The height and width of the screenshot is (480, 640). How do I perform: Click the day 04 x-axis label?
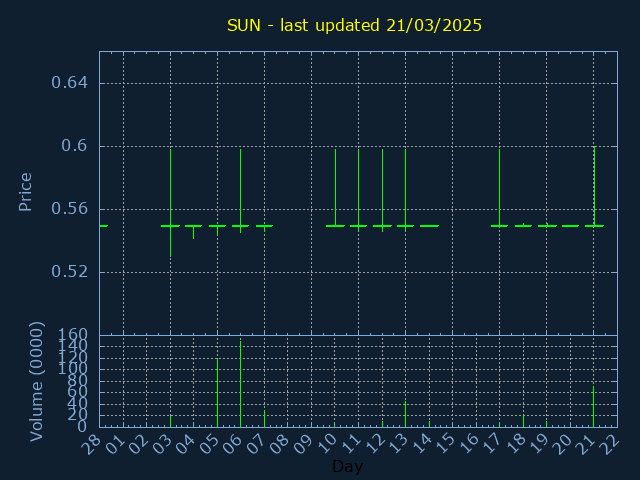tap(185, 444)
